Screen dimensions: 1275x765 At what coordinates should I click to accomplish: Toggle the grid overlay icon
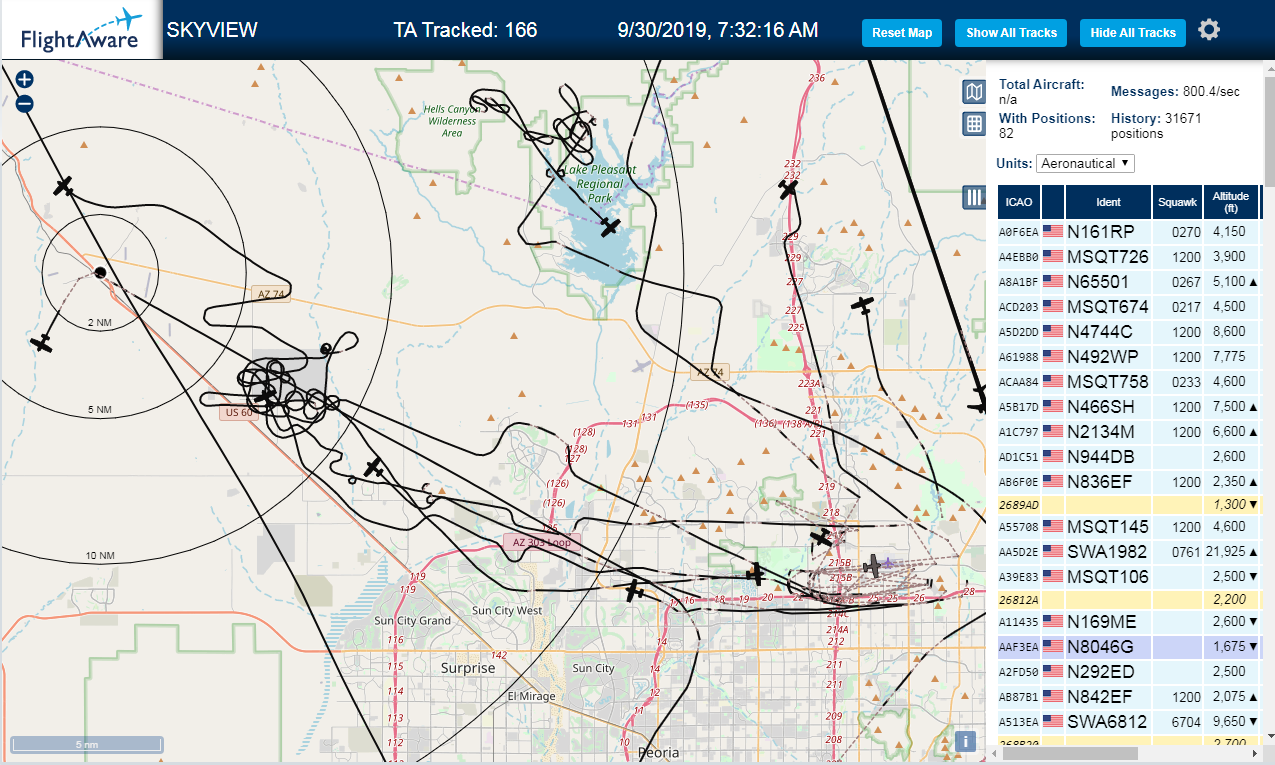click(974, 124)
